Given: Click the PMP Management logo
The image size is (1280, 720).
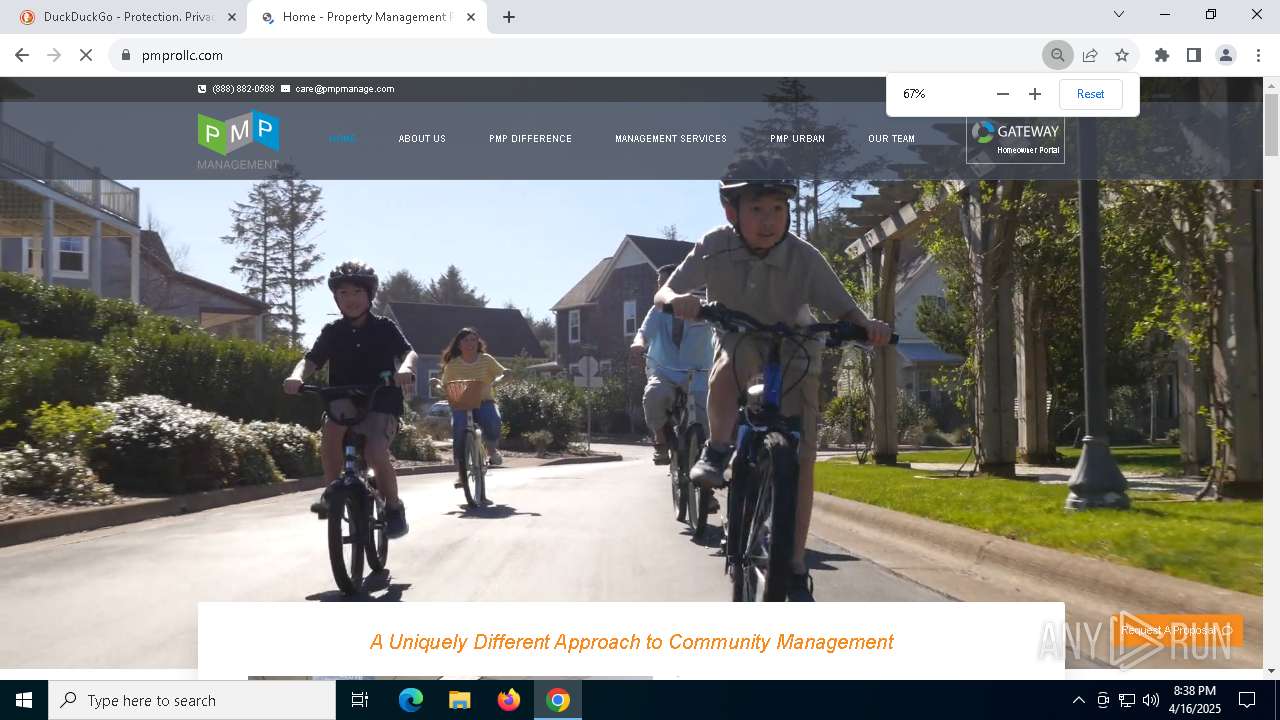Looking at the screenshot, I should pyautogui.click(x=238, y=140).
